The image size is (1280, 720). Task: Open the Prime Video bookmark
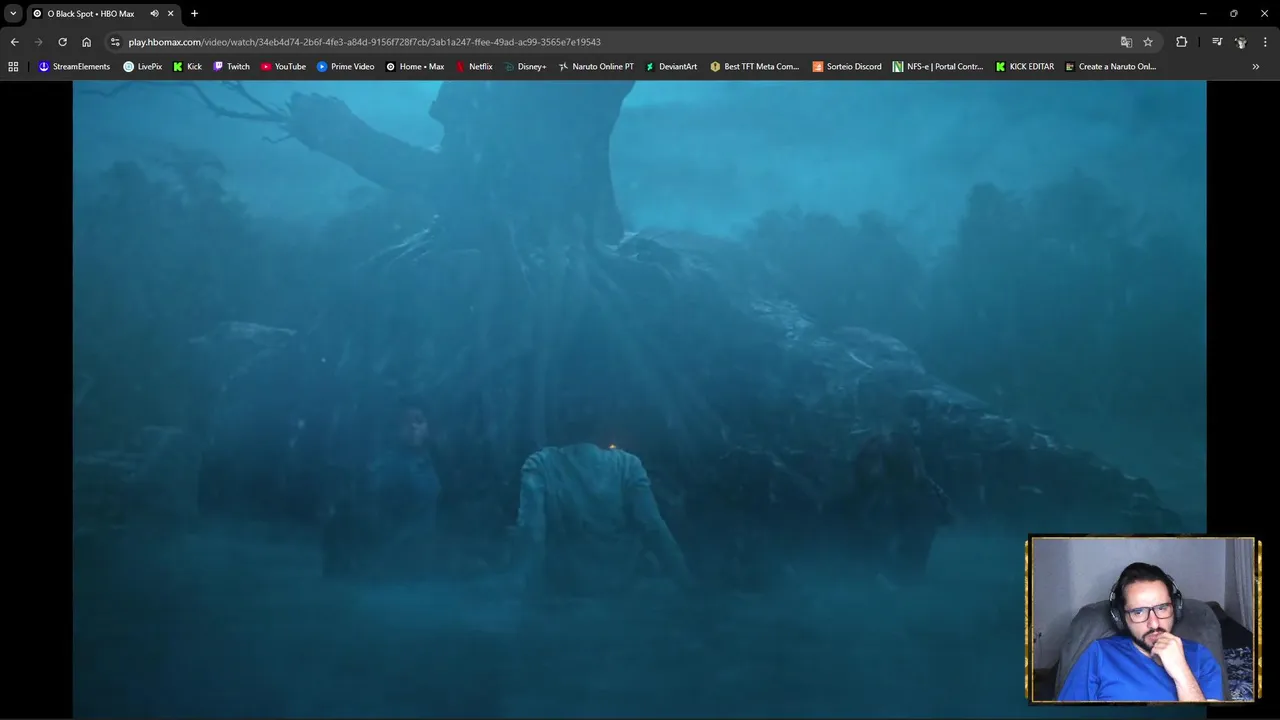coord(345,67)
